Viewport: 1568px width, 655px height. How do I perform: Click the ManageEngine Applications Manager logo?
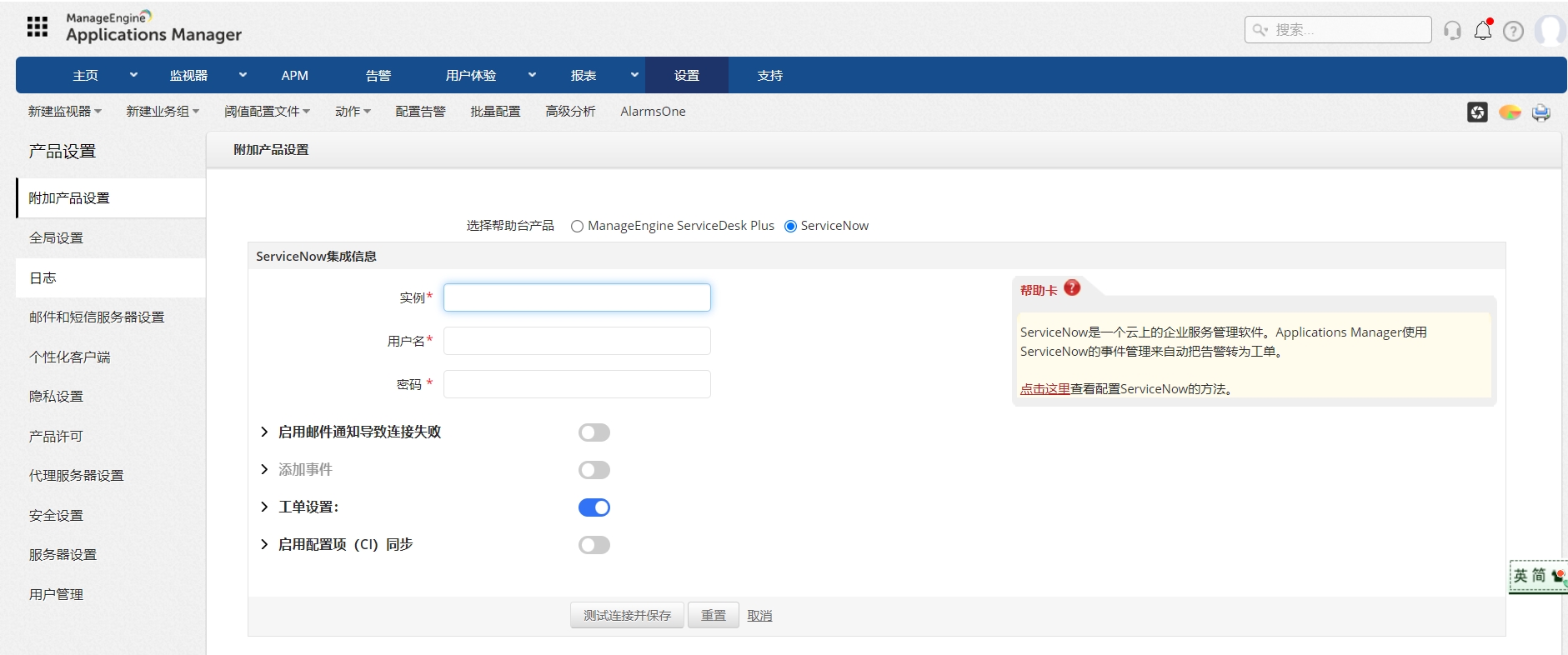(x=153, y=27)
